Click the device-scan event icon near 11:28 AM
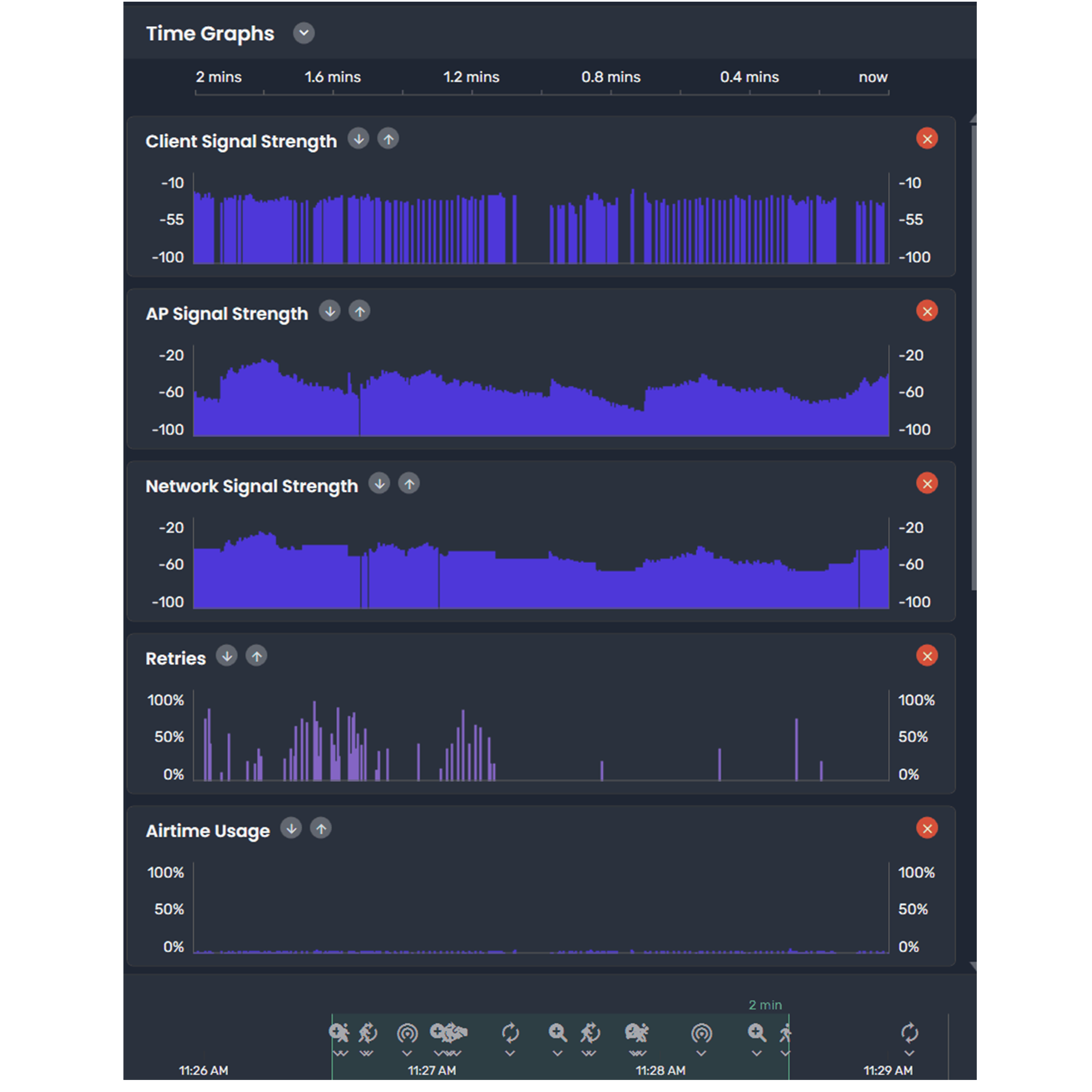The width and height of the screenshot is (1092, 1092). pos(638,1033)
